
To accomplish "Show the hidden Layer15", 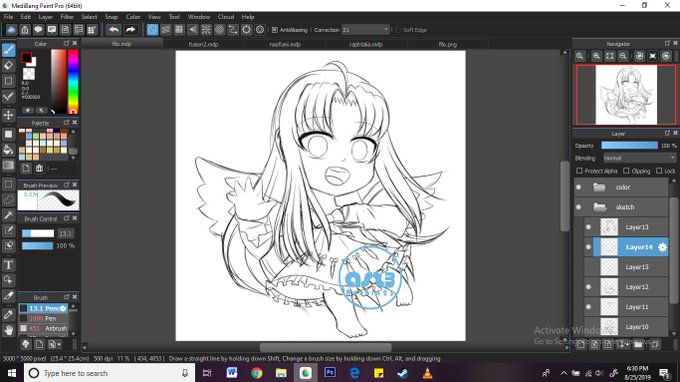I will 588,267.
